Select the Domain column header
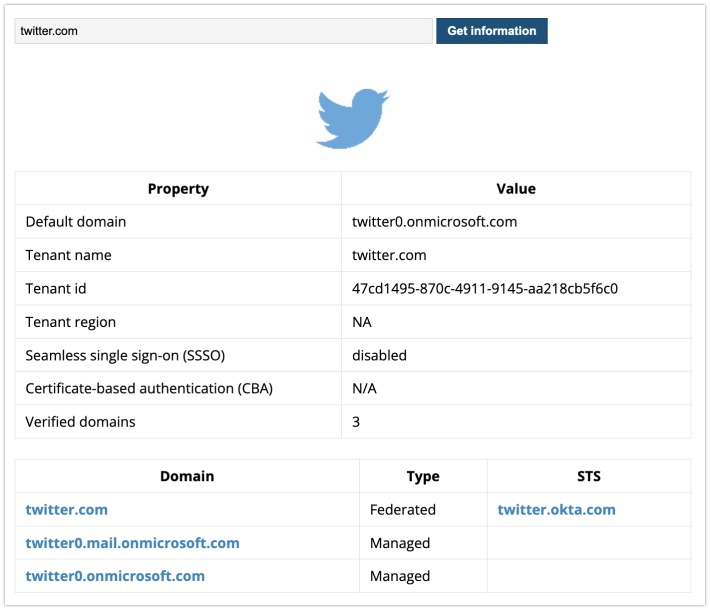This screenshot has height=610, width=710. tap(187, 476)
